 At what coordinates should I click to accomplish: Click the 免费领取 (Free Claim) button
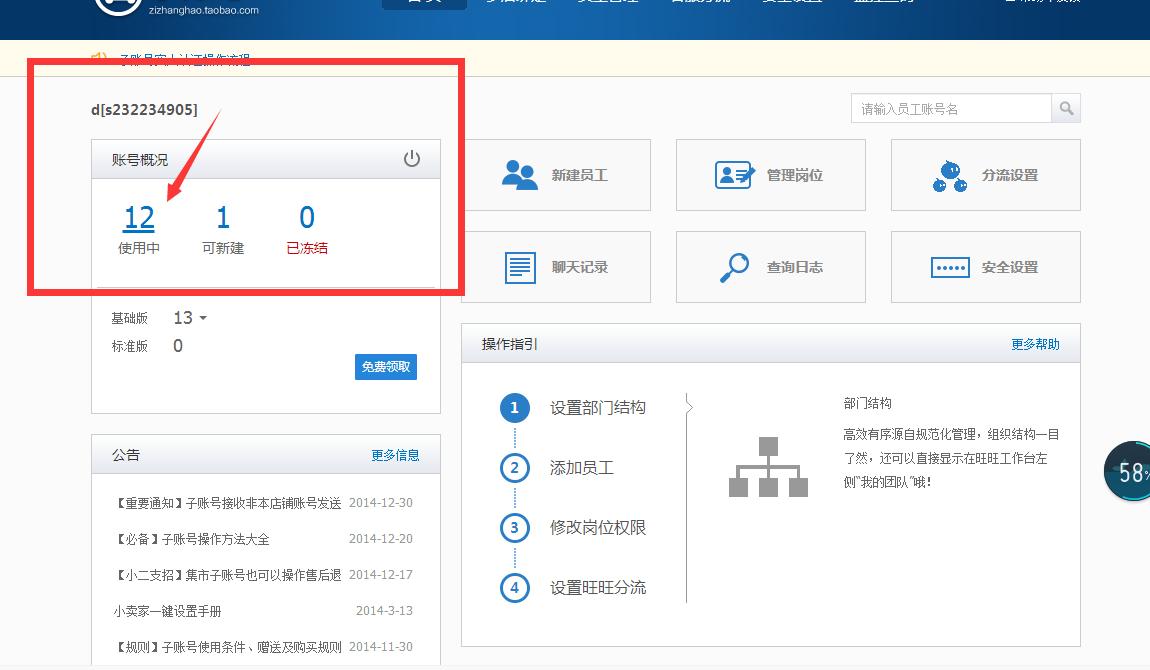pos(385,367)
